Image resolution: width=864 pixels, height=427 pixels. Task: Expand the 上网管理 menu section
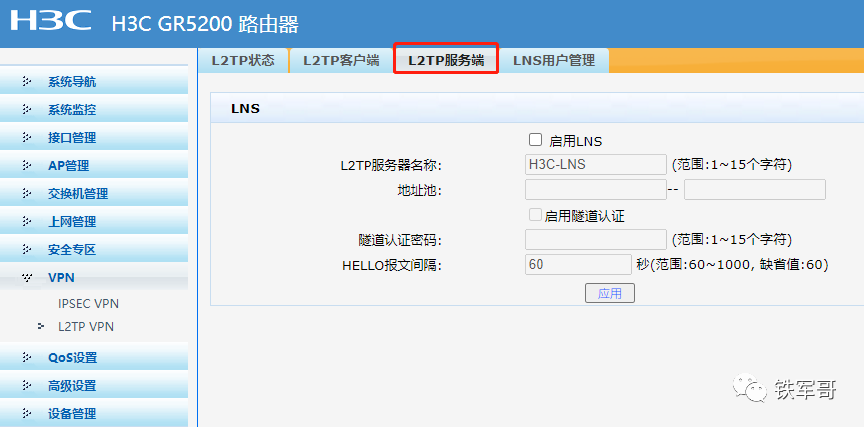coord(94,221)
